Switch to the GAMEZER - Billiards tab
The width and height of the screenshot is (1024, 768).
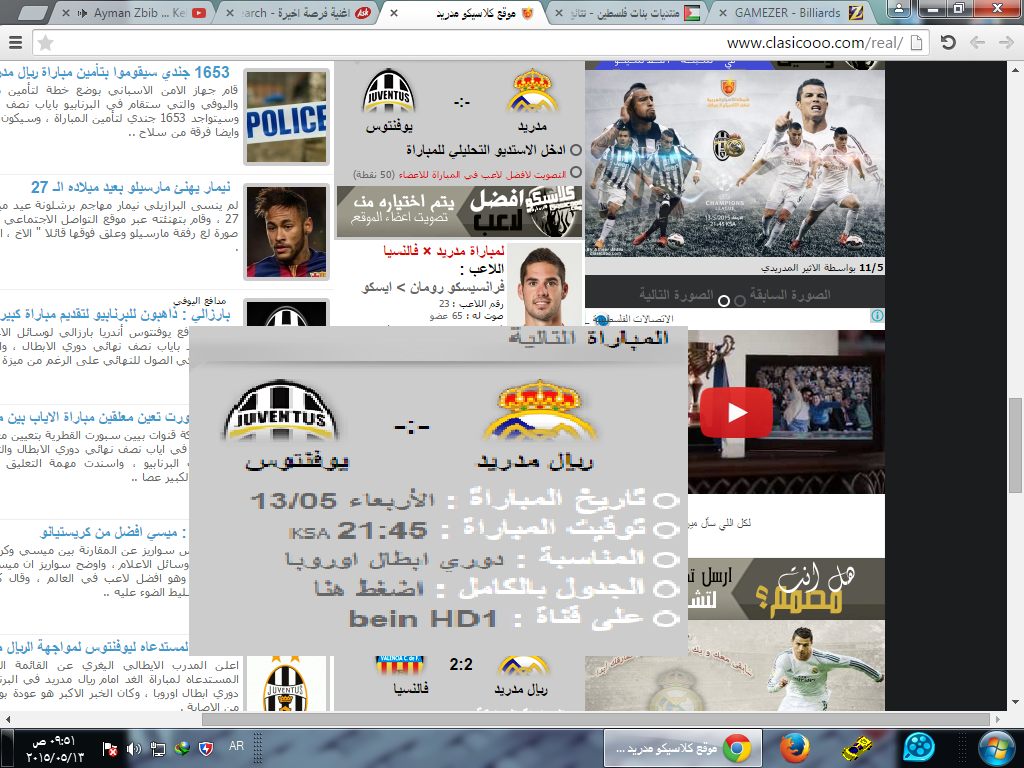click(792, 13)
